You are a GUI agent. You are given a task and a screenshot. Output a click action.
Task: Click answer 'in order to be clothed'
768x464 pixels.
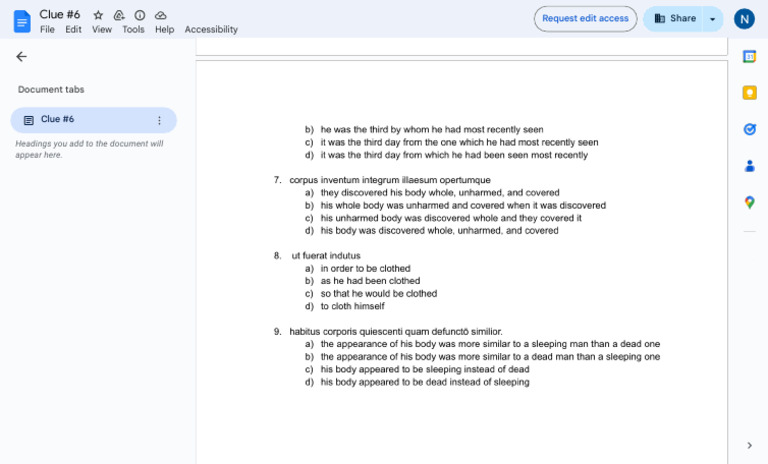pos(365,269)
